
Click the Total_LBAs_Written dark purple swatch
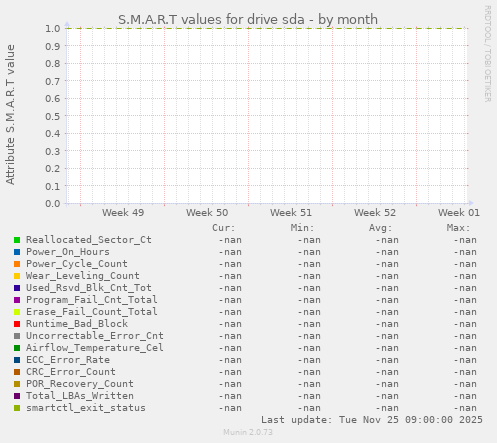pyautogui.click(x=17, y=396)
